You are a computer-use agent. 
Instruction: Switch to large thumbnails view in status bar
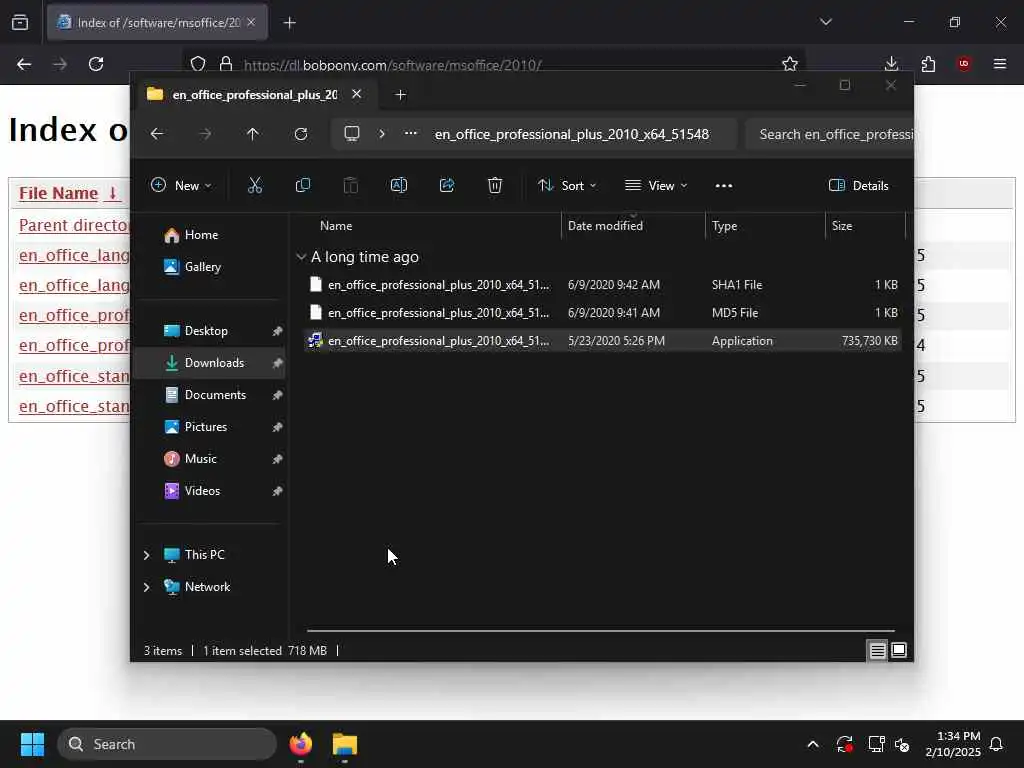pyautogui.click(x=899, y=650)
